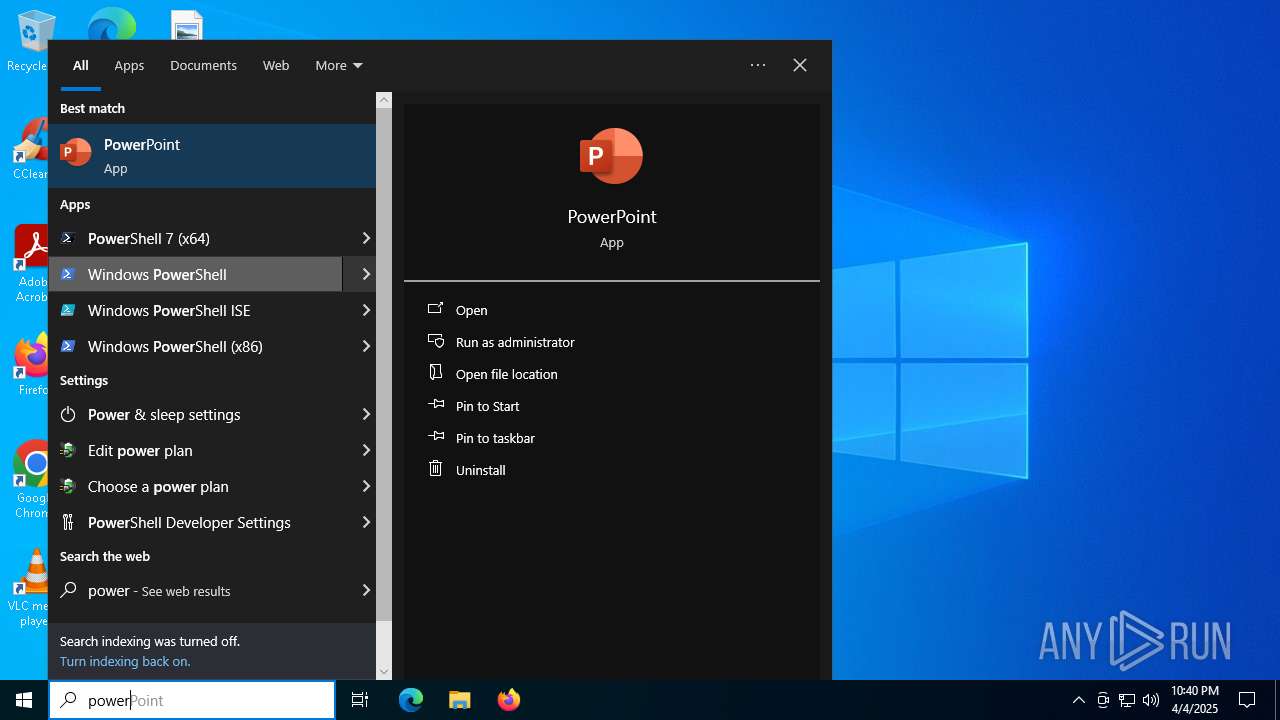The height and width of the screenshot is (720, 1280).
Task: Click power See web results entry
Action: (x=195, y=590)
